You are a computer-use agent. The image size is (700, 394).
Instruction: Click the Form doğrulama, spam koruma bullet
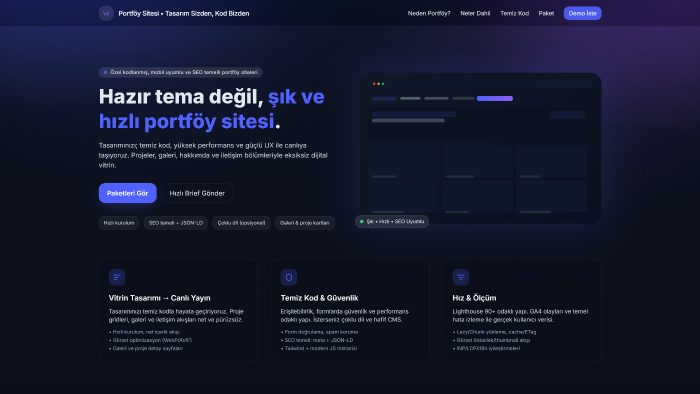coord(320,332)
